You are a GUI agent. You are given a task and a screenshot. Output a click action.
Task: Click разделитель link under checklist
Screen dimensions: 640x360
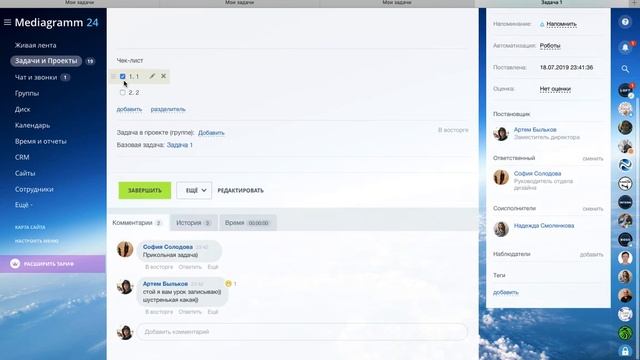pos(168,109)
